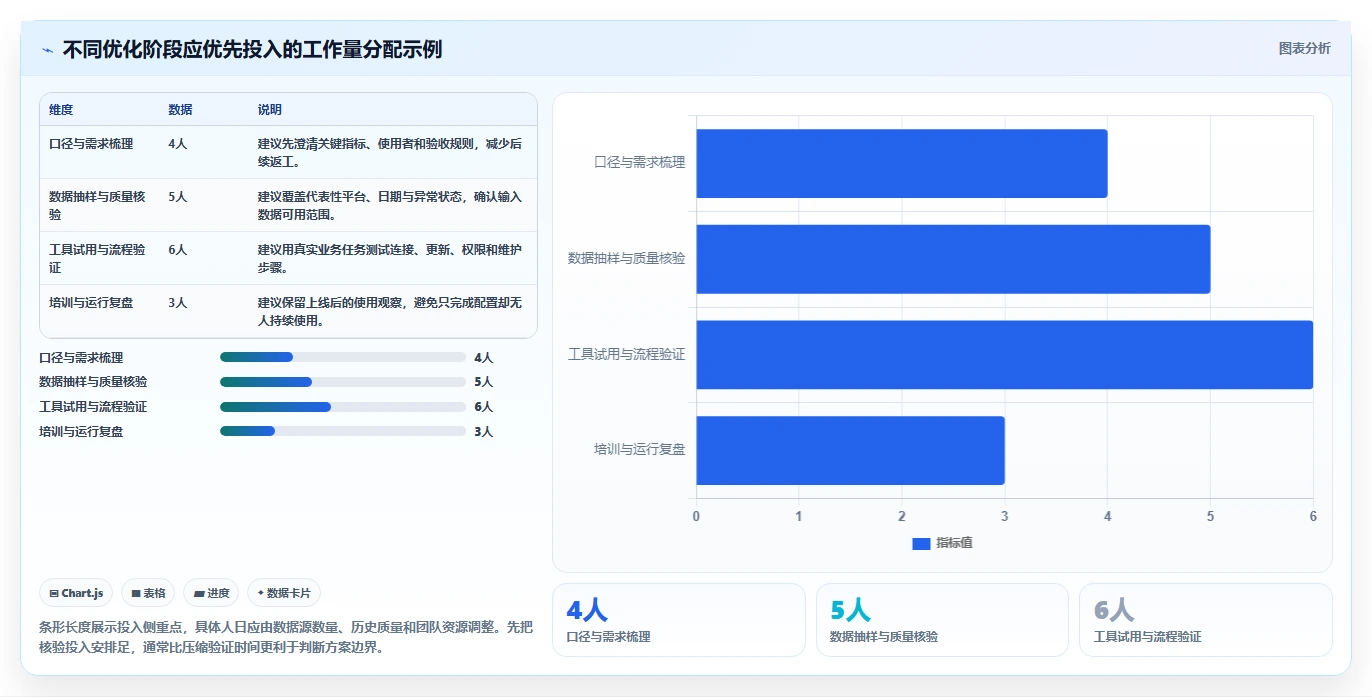The width and height of the screenshot is (1372, 697).
Task: Click the description starting 建议用真实业务任务
Action: [390, 258]
